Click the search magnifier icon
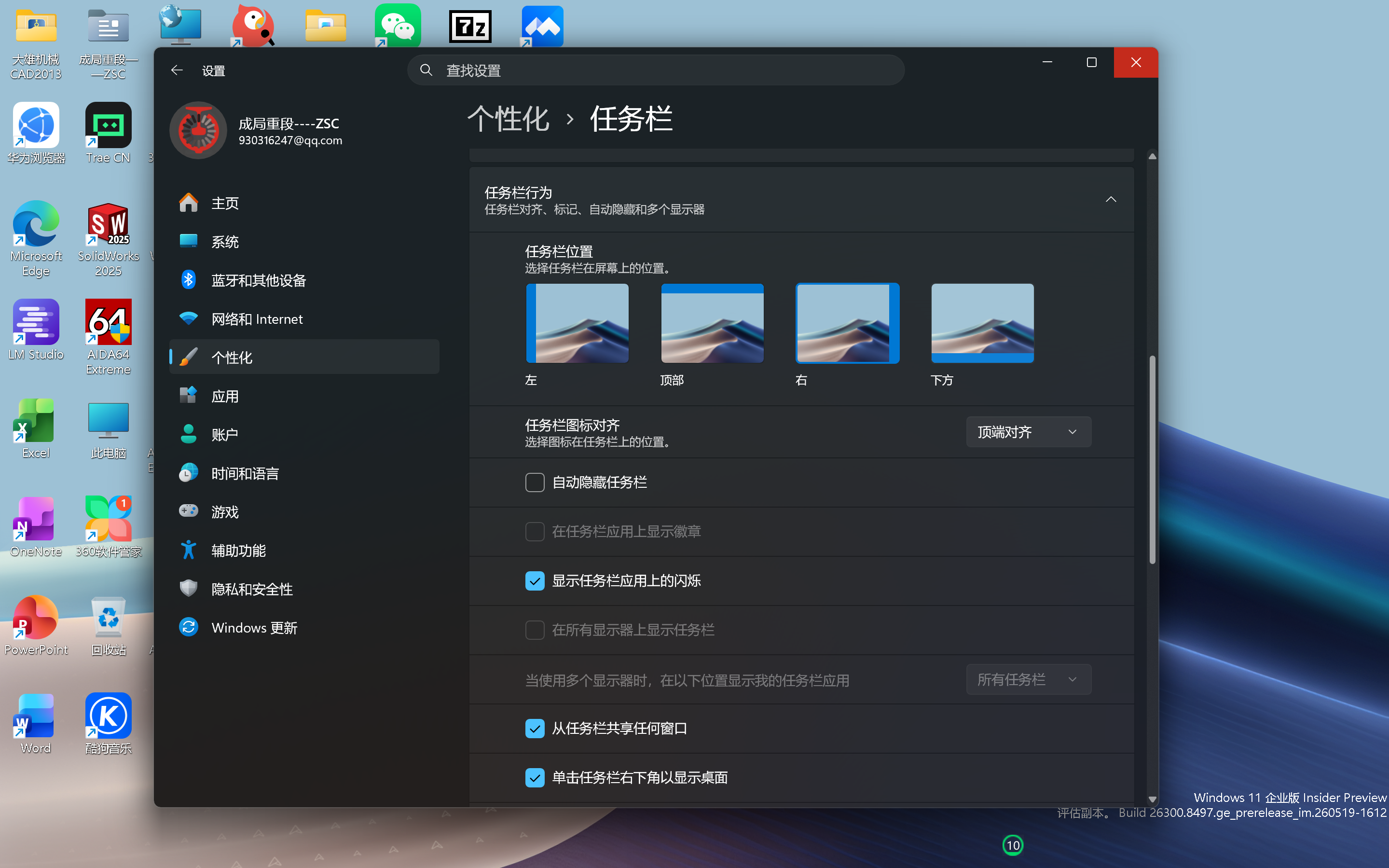The image size is (1389, 868). [x=426, y=70]
